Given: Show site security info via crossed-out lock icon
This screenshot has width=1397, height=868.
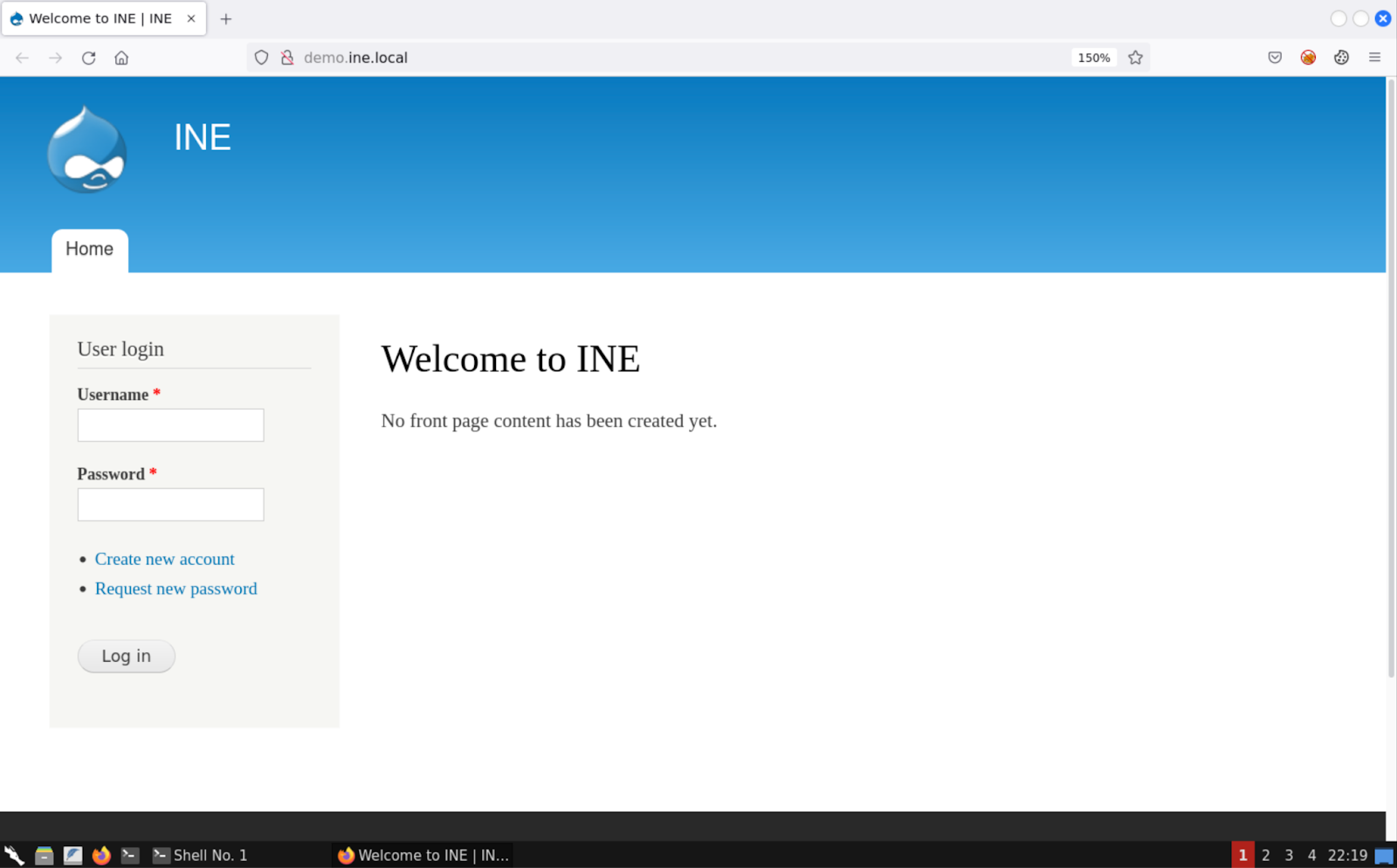Looking at the screenshot, I should point(286,58).
